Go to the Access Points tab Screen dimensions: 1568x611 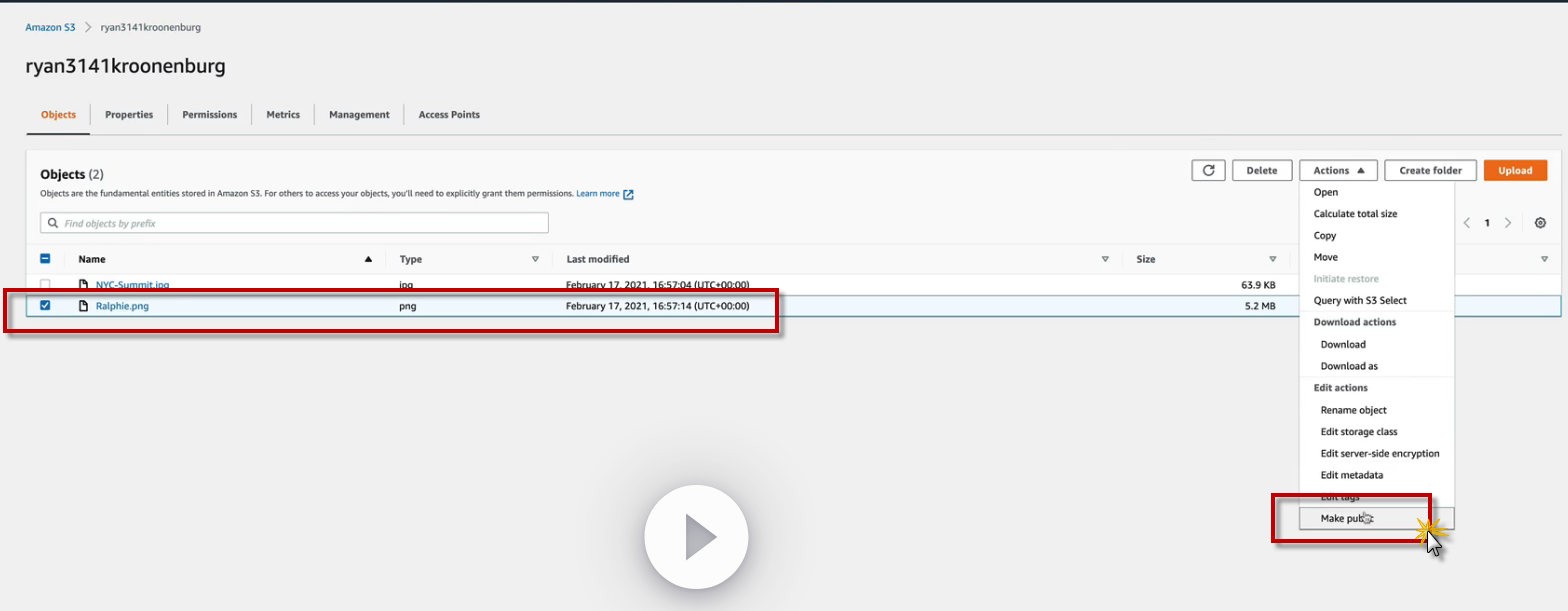coord(449,115)
